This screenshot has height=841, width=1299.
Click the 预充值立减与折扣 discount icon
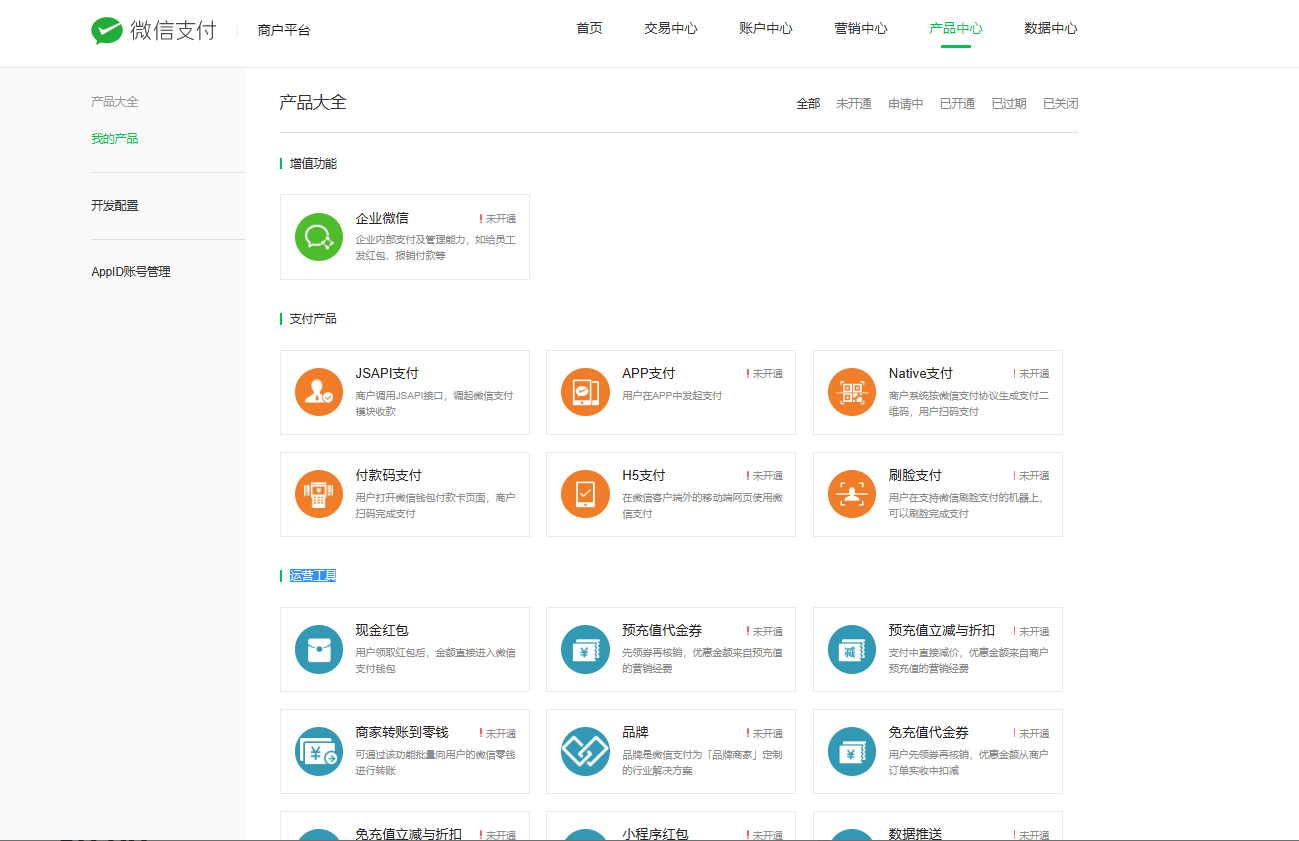852,649
